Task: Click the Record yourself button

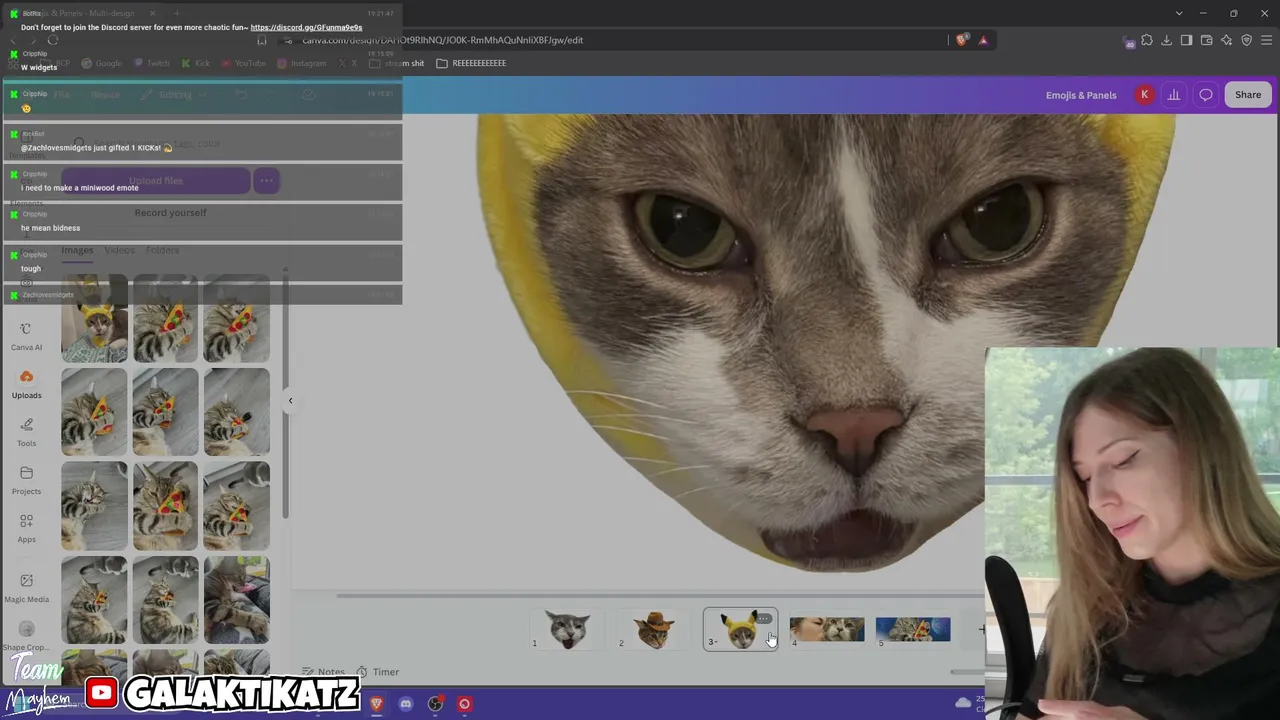Action: [x=170, y=213]
